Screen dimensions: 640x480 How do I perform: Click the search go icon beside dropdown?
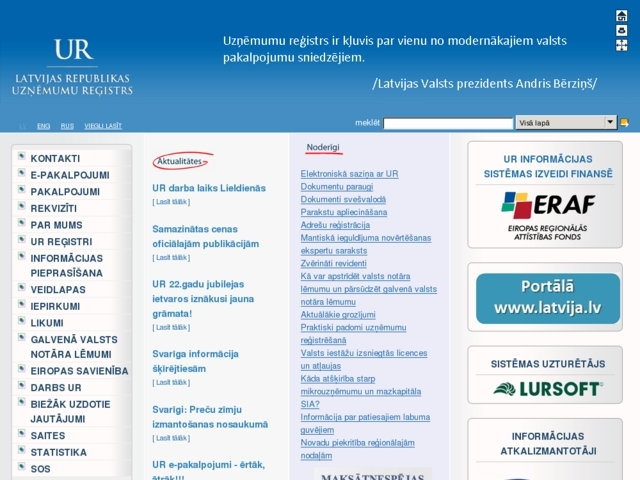point(624,122)
